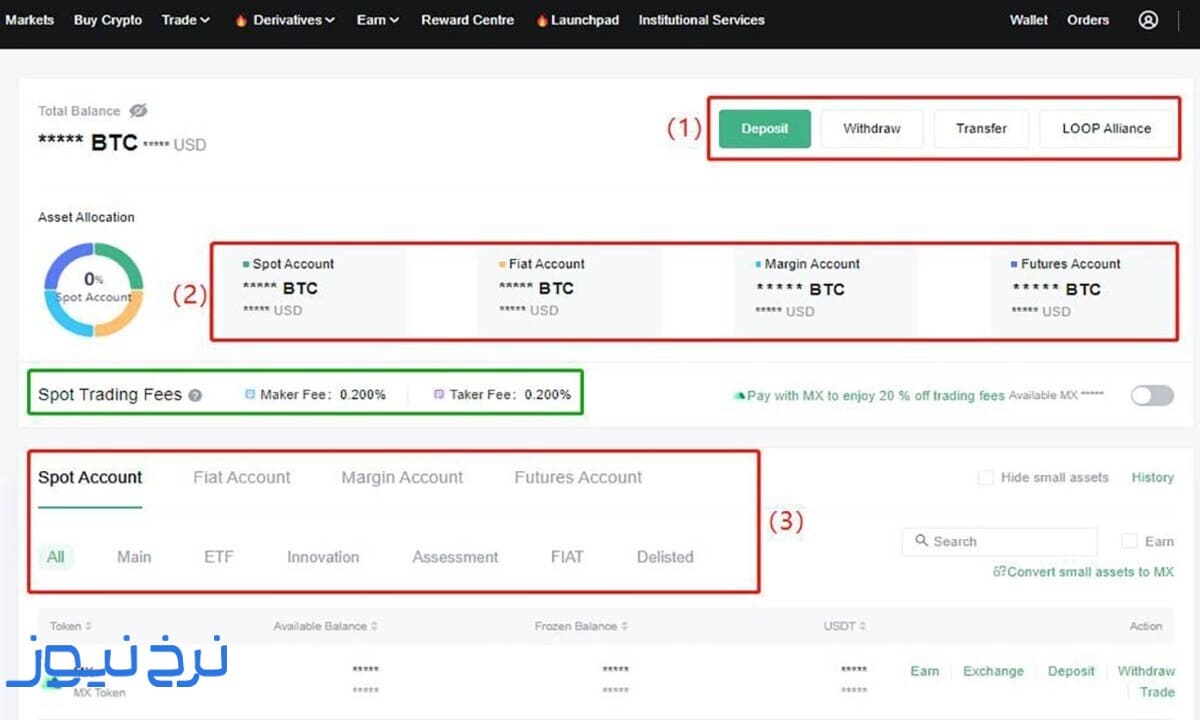Click the Asset Allocation donut chart

pos(93,290)
